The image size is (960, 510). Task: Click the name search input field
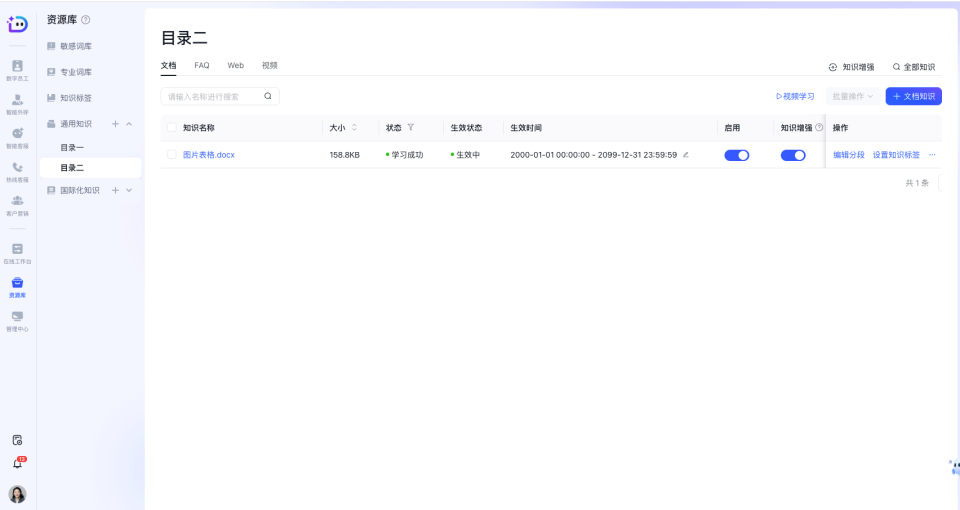pyautogui.click(x=212, y=96)
